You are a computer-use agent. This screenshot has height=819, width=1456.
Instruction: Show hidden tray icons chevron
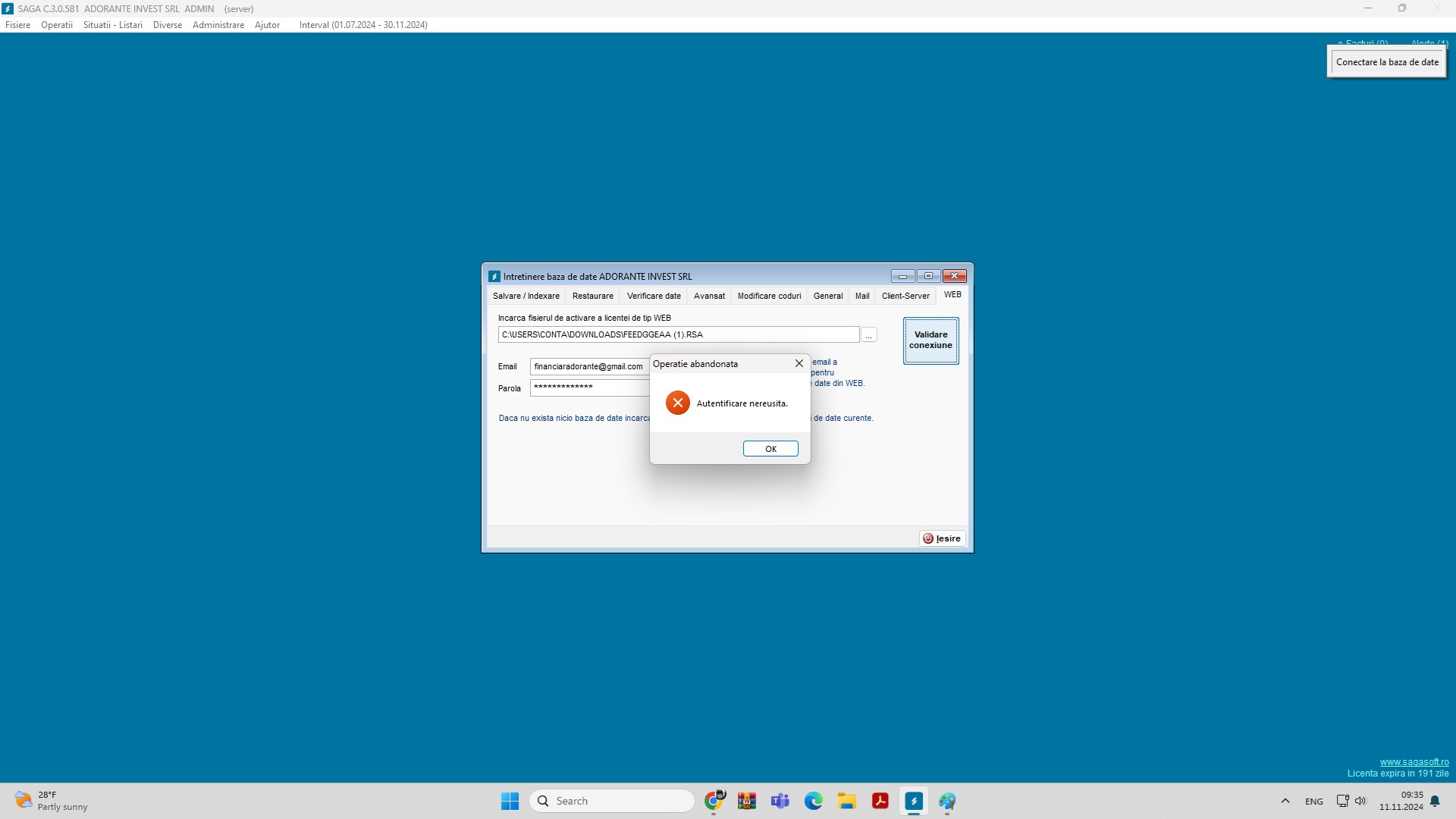pos(1285,801)
